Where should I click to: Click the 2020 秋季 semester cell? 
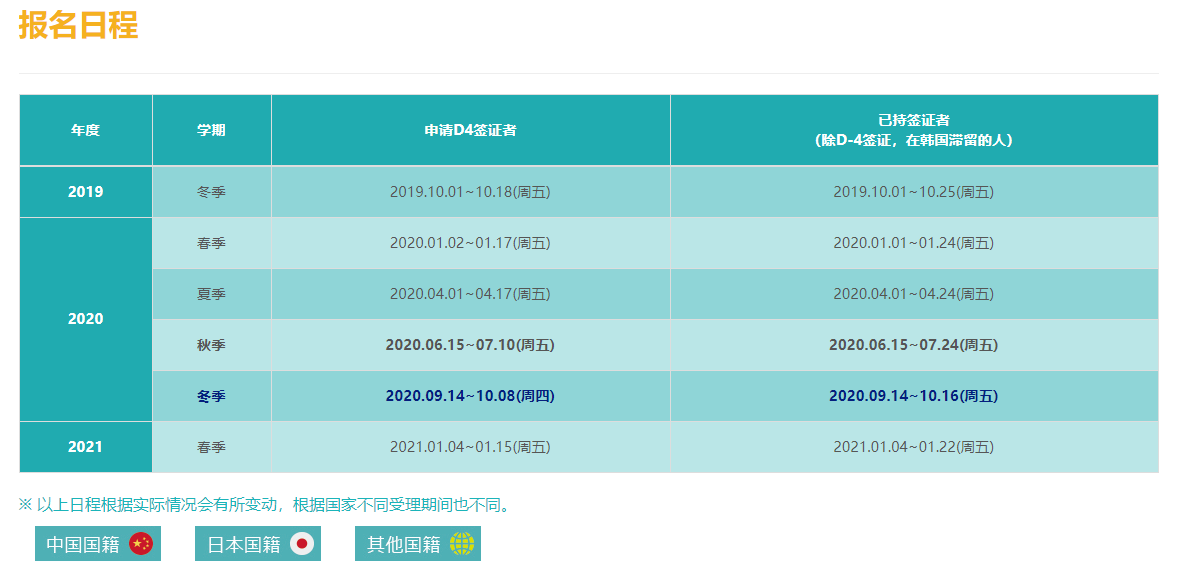211,345
